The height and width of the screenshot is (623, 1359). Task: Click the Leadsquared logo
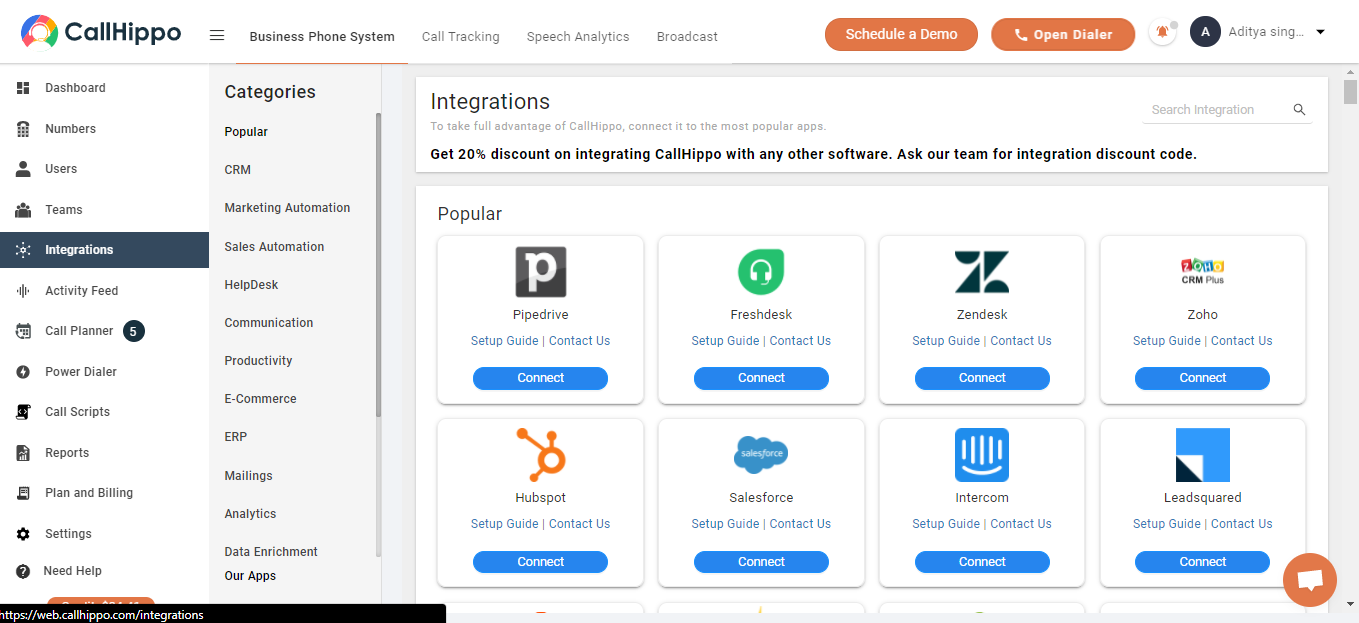click(1202, 455)
